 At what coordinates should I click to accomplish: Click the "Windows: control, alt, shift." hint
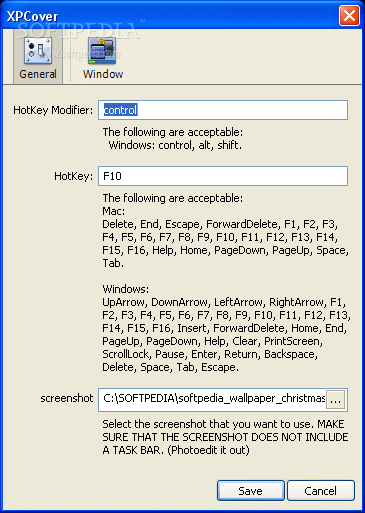click(175, 145)
